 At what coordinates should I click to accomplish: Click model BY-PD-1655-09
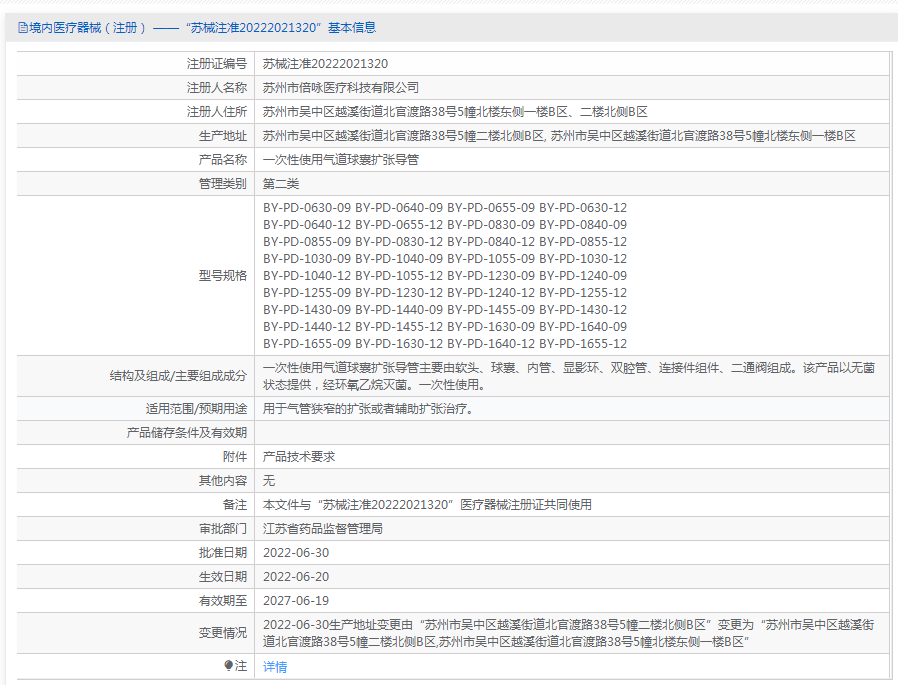307,344
